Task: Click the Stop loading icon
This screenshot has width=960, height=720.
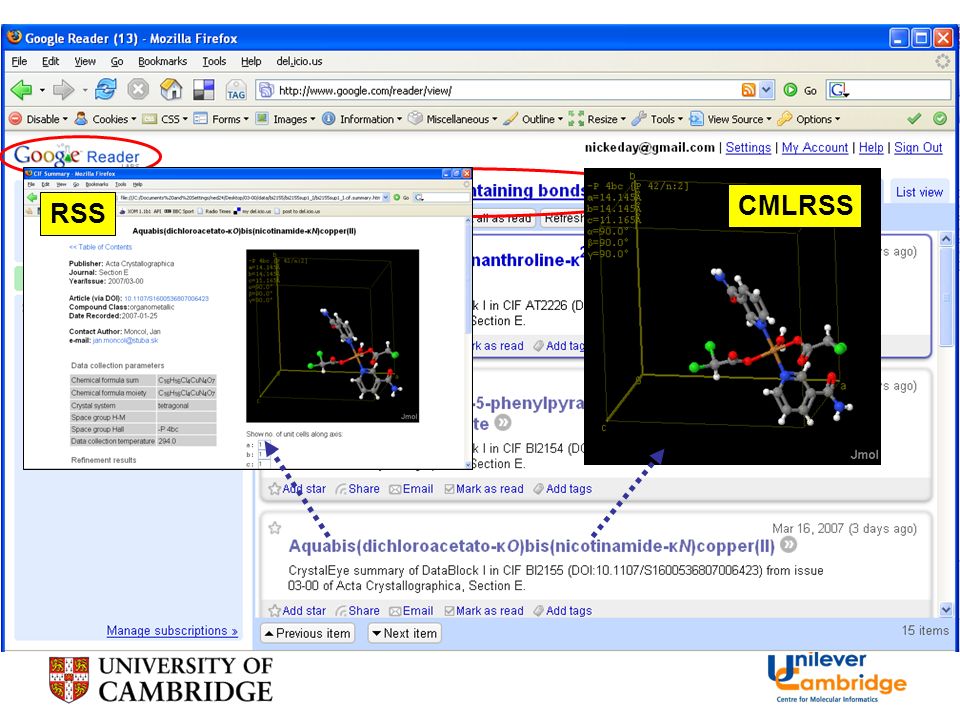Action: tap(138, 89)
